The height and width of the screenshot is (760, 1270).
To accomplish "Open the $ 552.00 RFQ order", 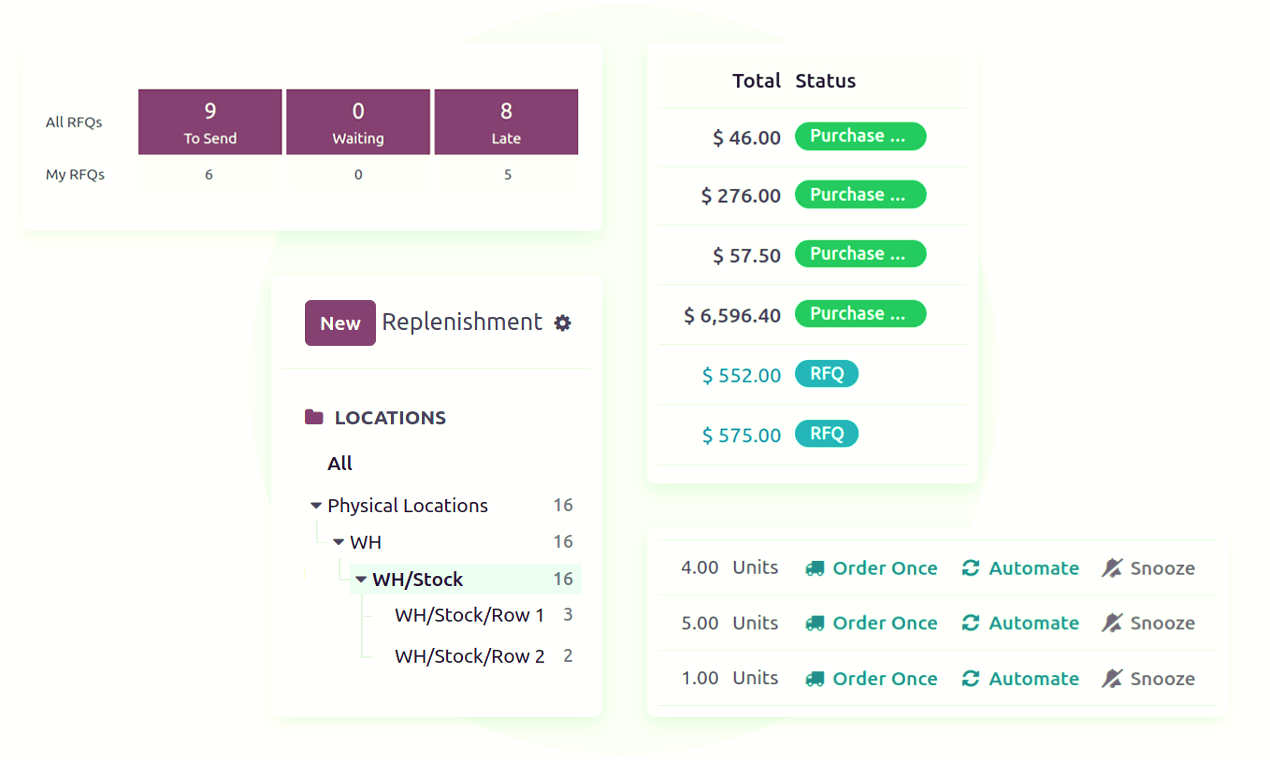I will (x=741, y=376).
